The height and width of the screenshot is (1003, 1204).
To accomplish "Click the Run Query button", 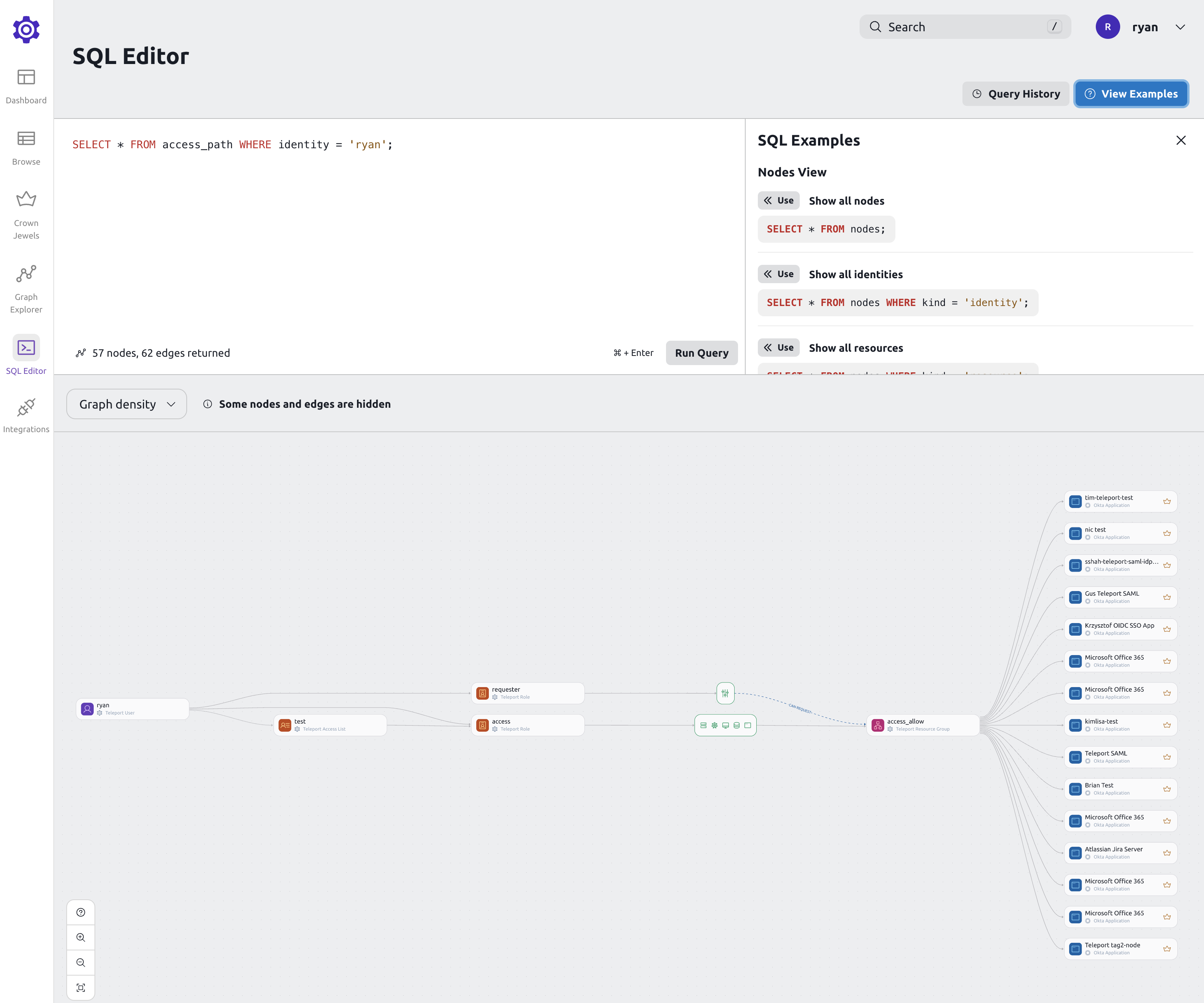I will 701,352.
